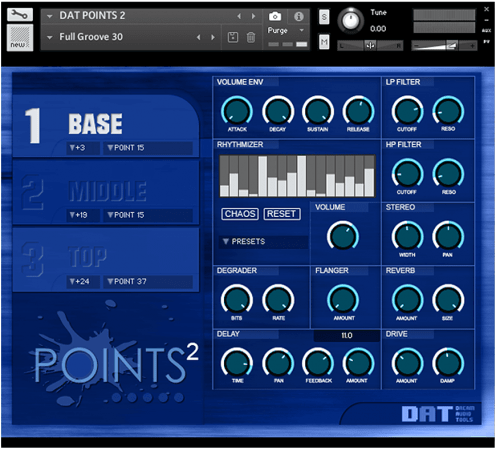Go to previous instrument arrow beside DAT POINTS 2
Viewport: 496px width, 450px height.
(x=239, y=16)
